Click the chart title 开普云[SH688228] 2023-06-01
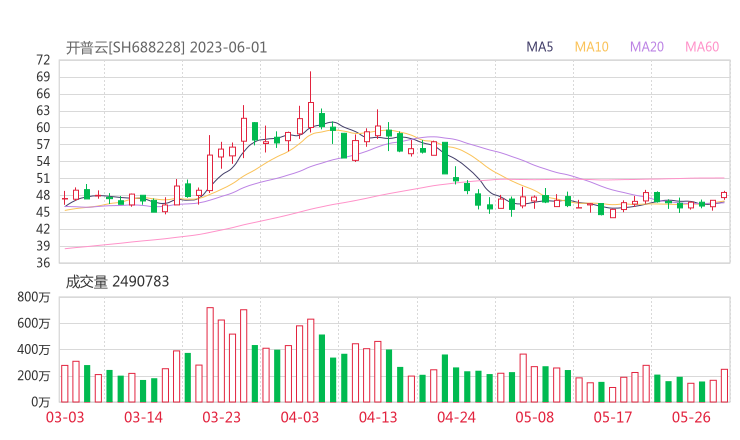Screen dimensions: 740x440 coord(166,47)
